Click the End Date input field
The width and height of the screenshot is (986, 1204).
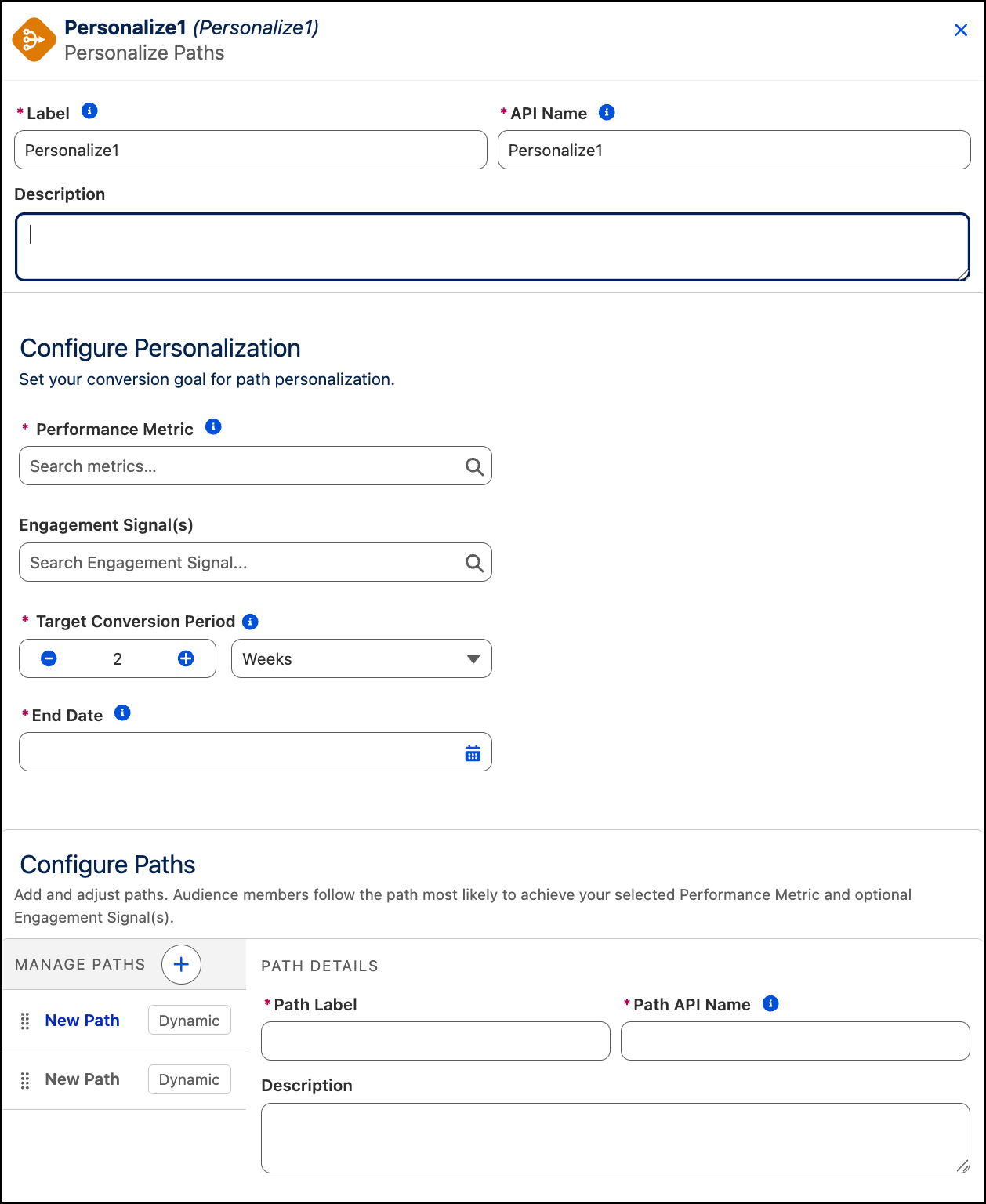click(x=256, y=752)
